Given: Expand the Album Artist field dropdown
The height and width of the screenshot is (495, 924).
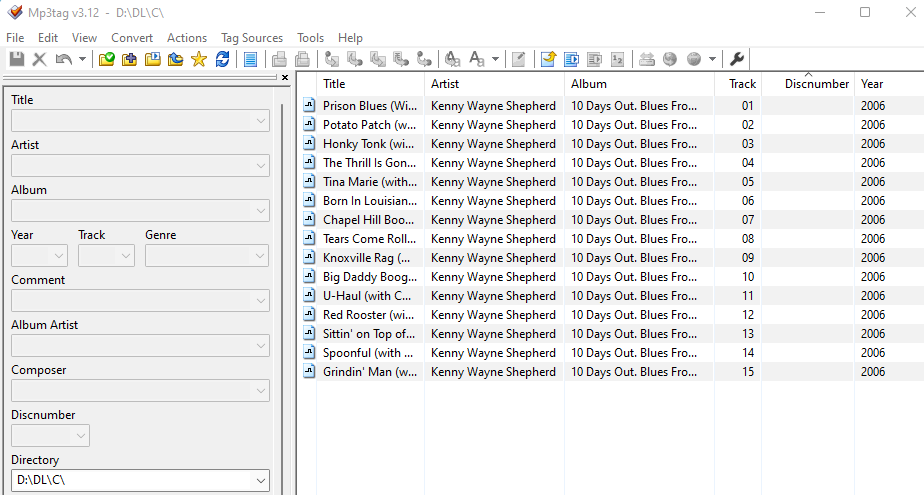Looking at the screenshot, I should click(260, 346).
